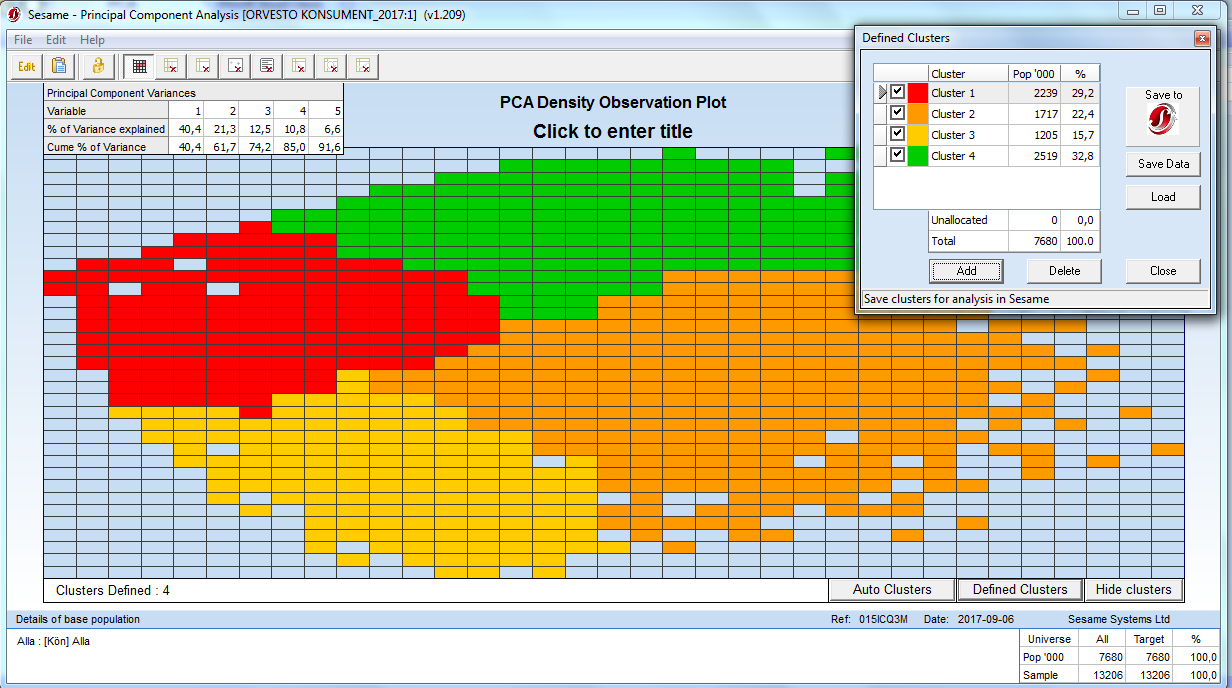Toggle the Cluster 2 checkbox
This screenshot has width=1232, height=688.
[x=898, y=113]
